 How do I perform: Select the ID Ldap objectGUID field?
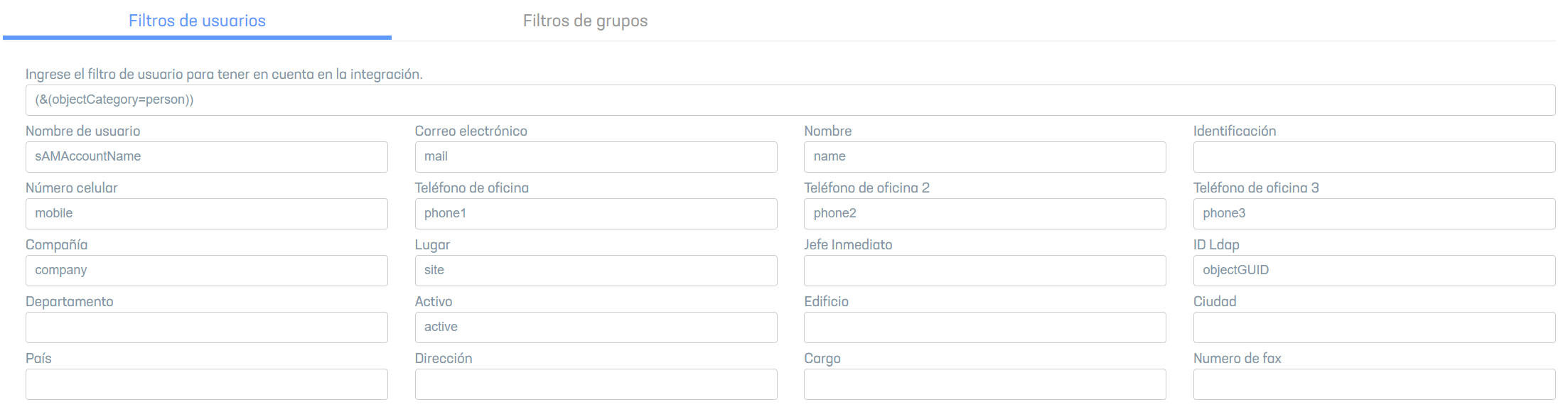pyautogui.click(x=1373, y=271)
